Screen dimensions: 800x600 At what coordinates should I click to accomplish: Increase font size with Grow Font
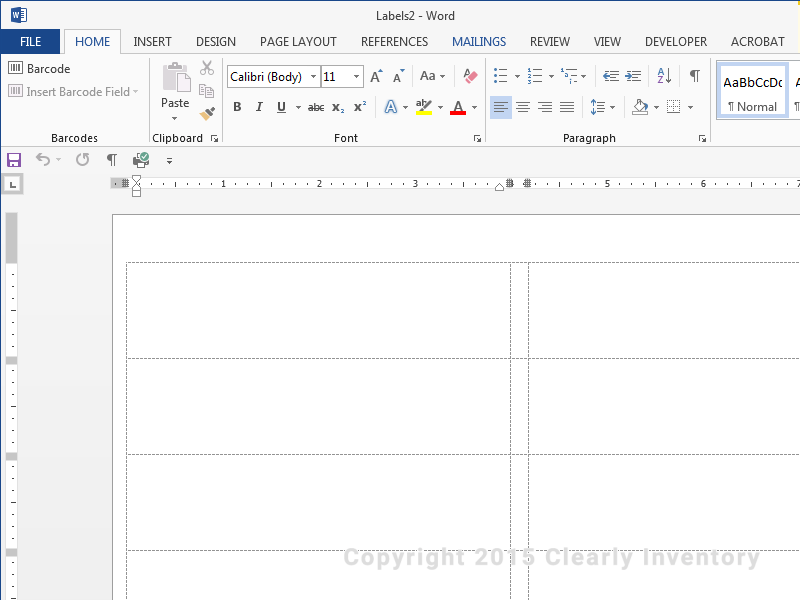377,77
